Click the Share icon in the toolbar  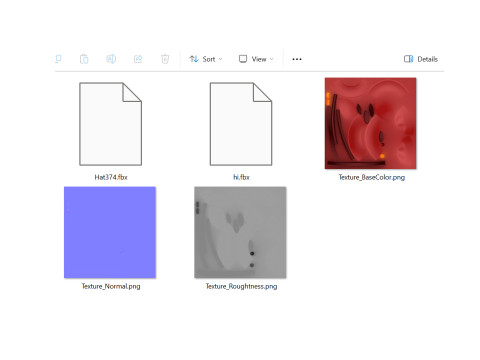click(x=138, y=59)
